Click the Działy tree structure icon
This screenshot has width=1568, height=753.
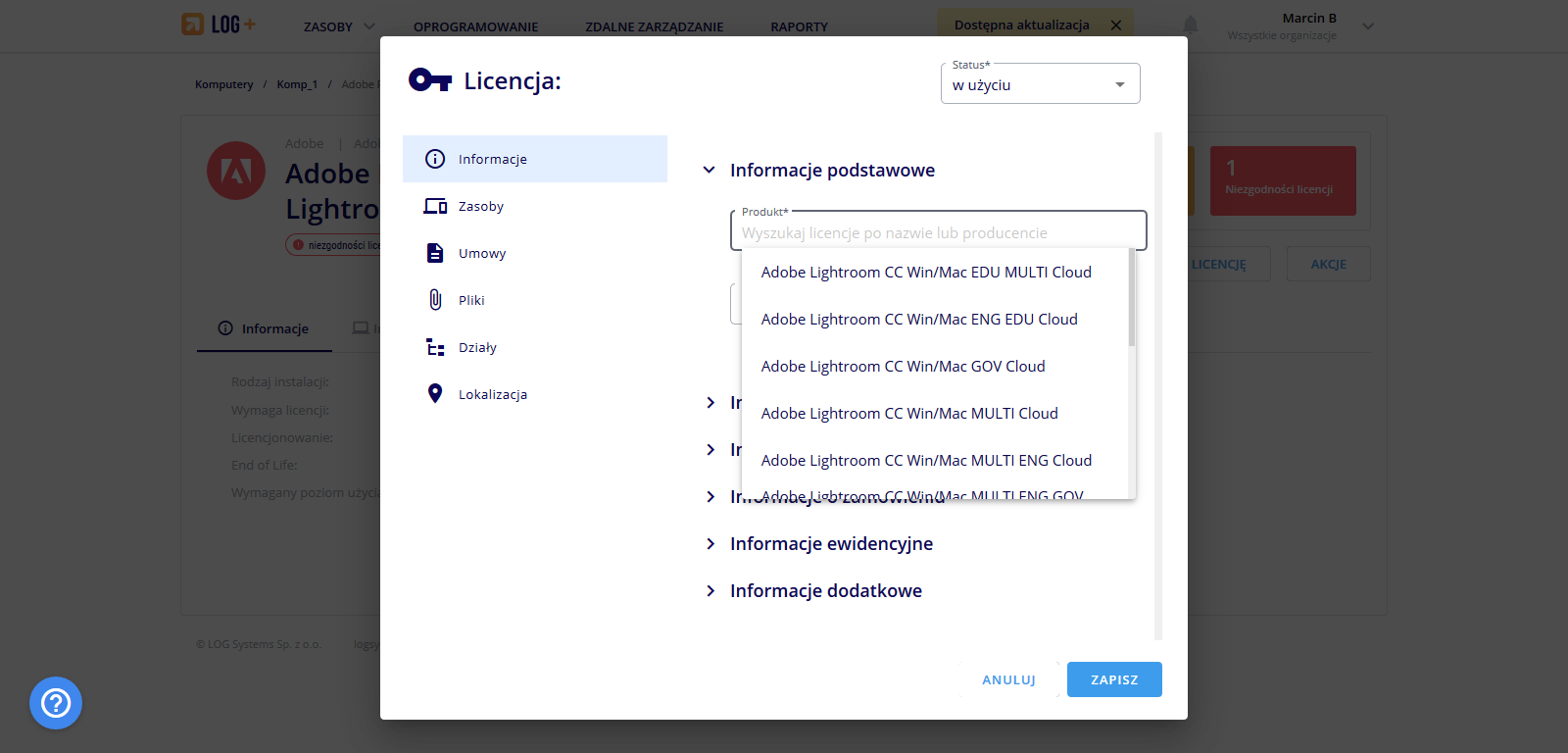(x=435, y=347)
